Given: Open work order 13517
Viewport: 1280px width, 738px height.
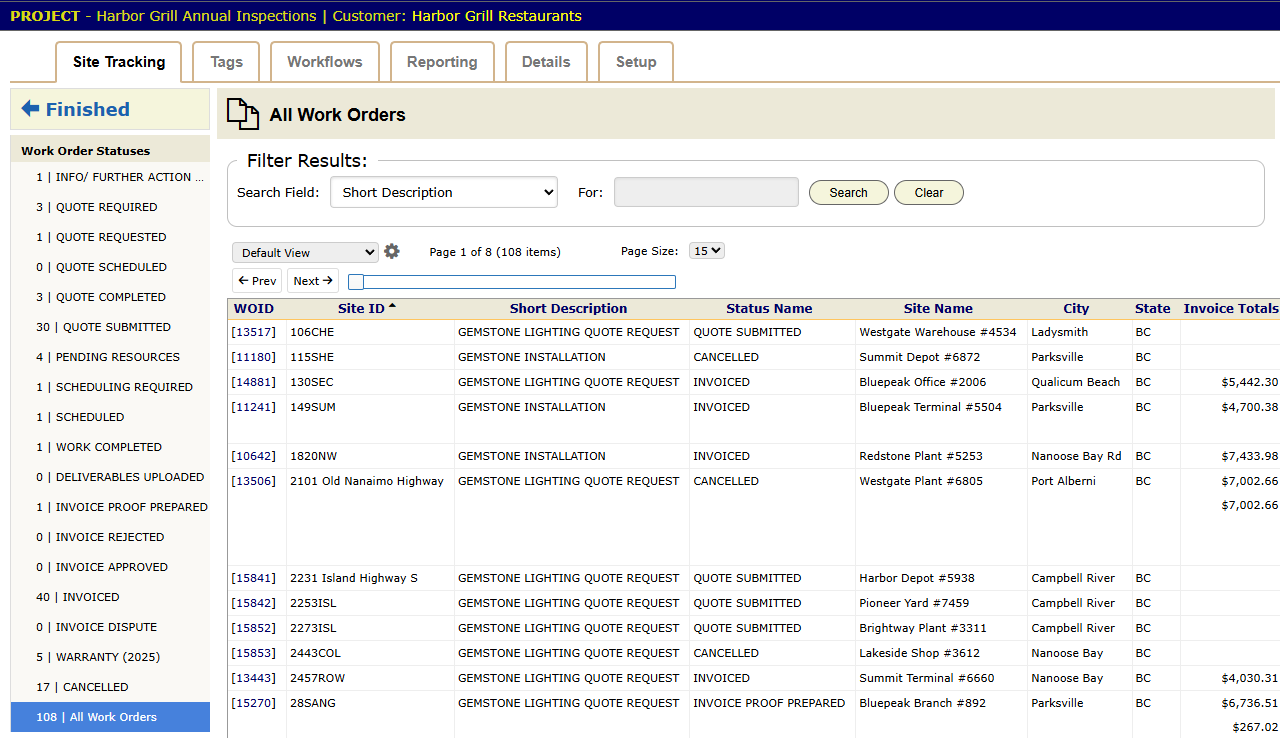Looking at the screenshot, I should (254, 332).
